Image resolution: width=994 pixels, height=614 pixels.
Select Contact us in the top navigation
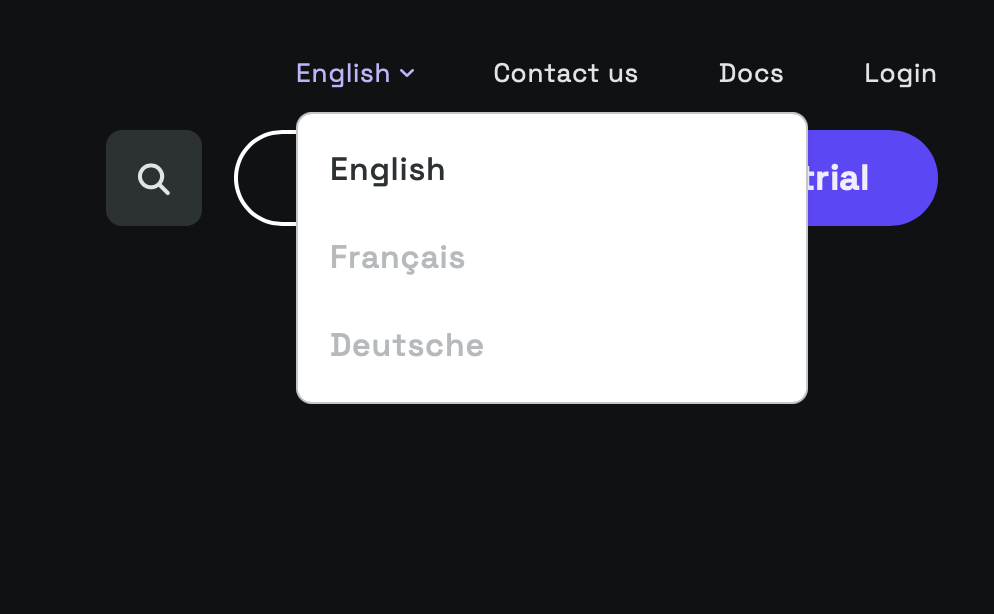[x=565, y=73]
